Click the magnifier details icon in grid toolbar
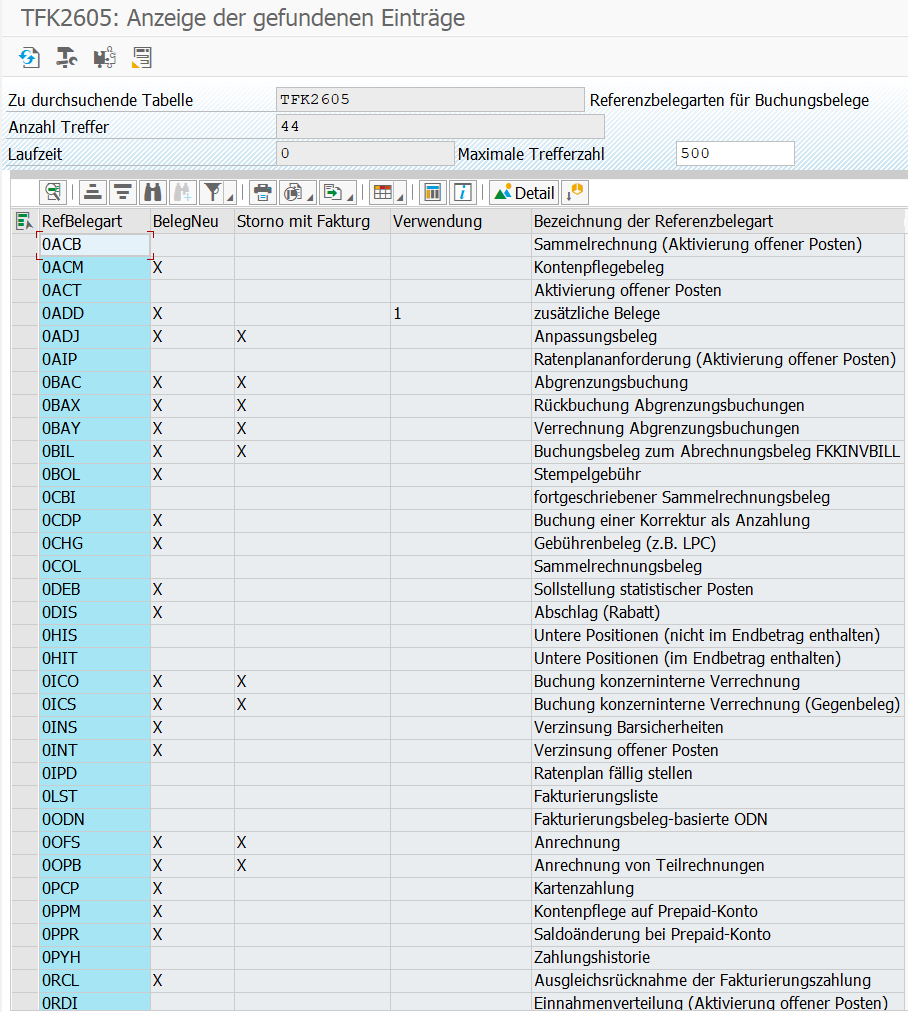The width and height of the screenshot is (908, 1012). (52, 193)
